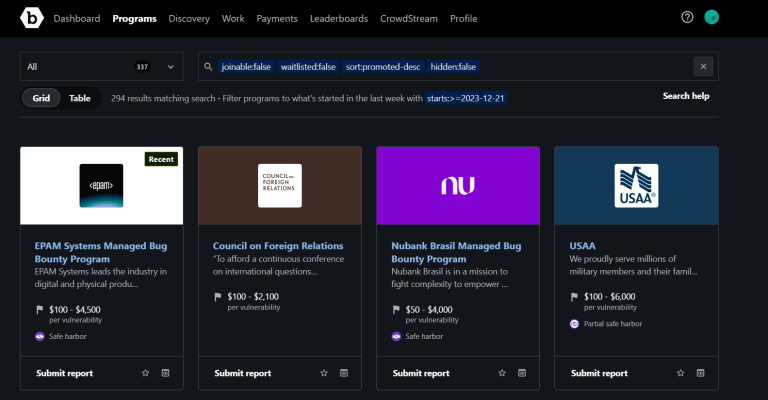Open the CrowdStream tab

409,18
